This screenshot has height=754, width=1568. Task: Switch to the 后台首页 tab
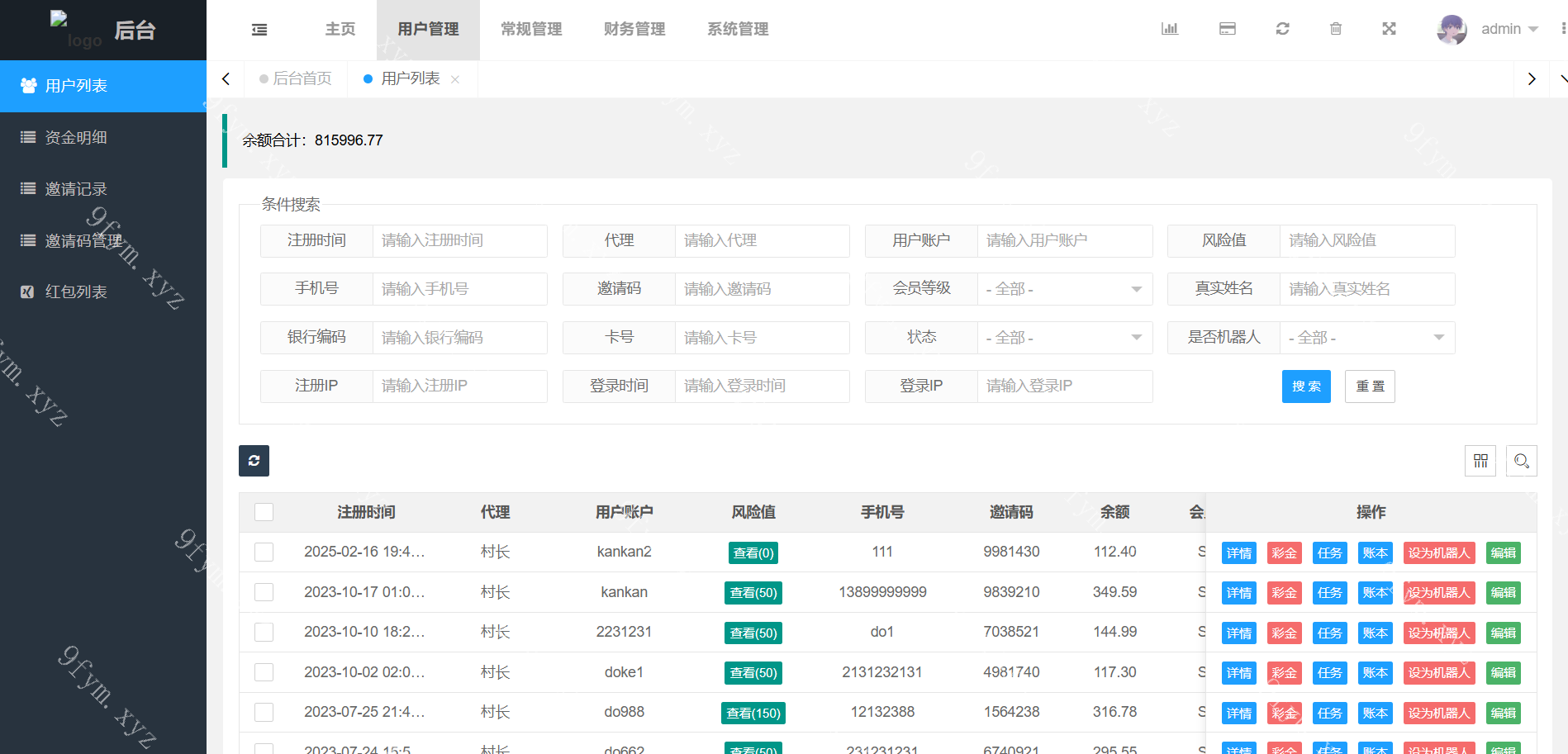click(x=295, y=79)
